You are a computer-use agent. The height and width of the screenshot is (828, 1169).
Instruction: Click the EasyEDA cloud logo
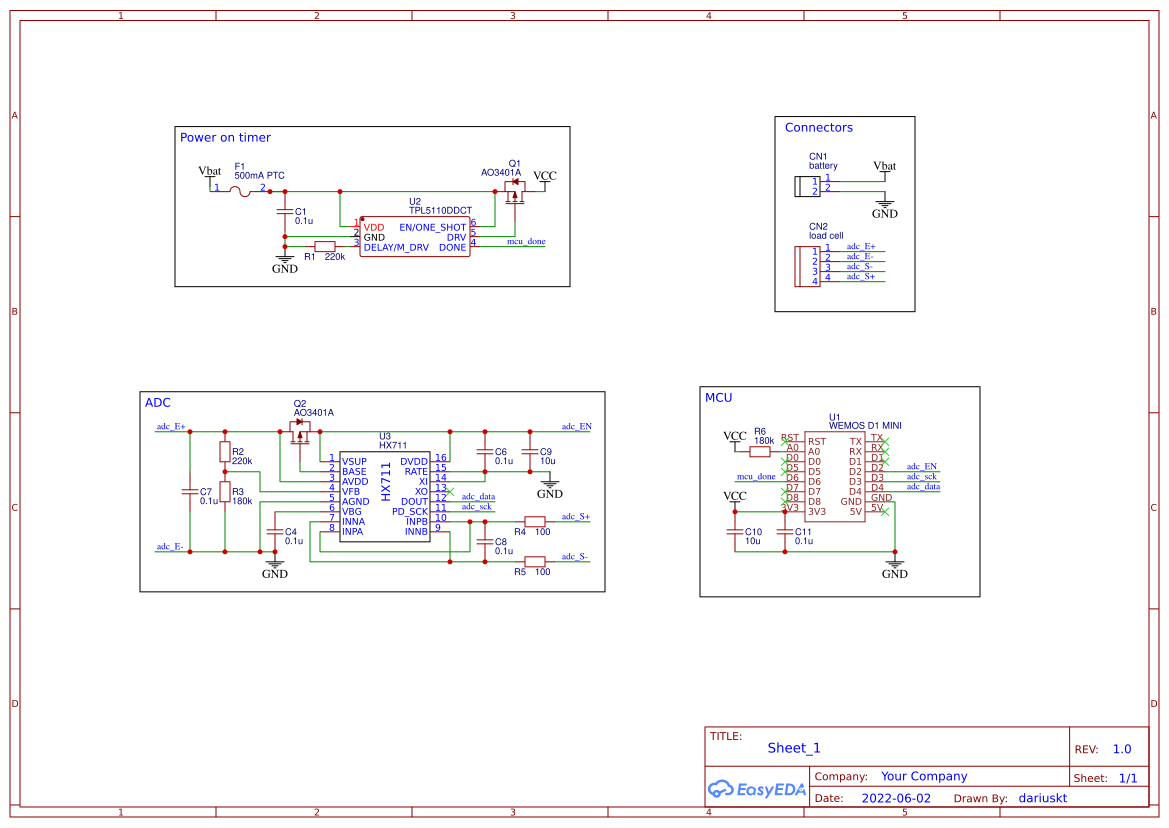click(721, 789)
